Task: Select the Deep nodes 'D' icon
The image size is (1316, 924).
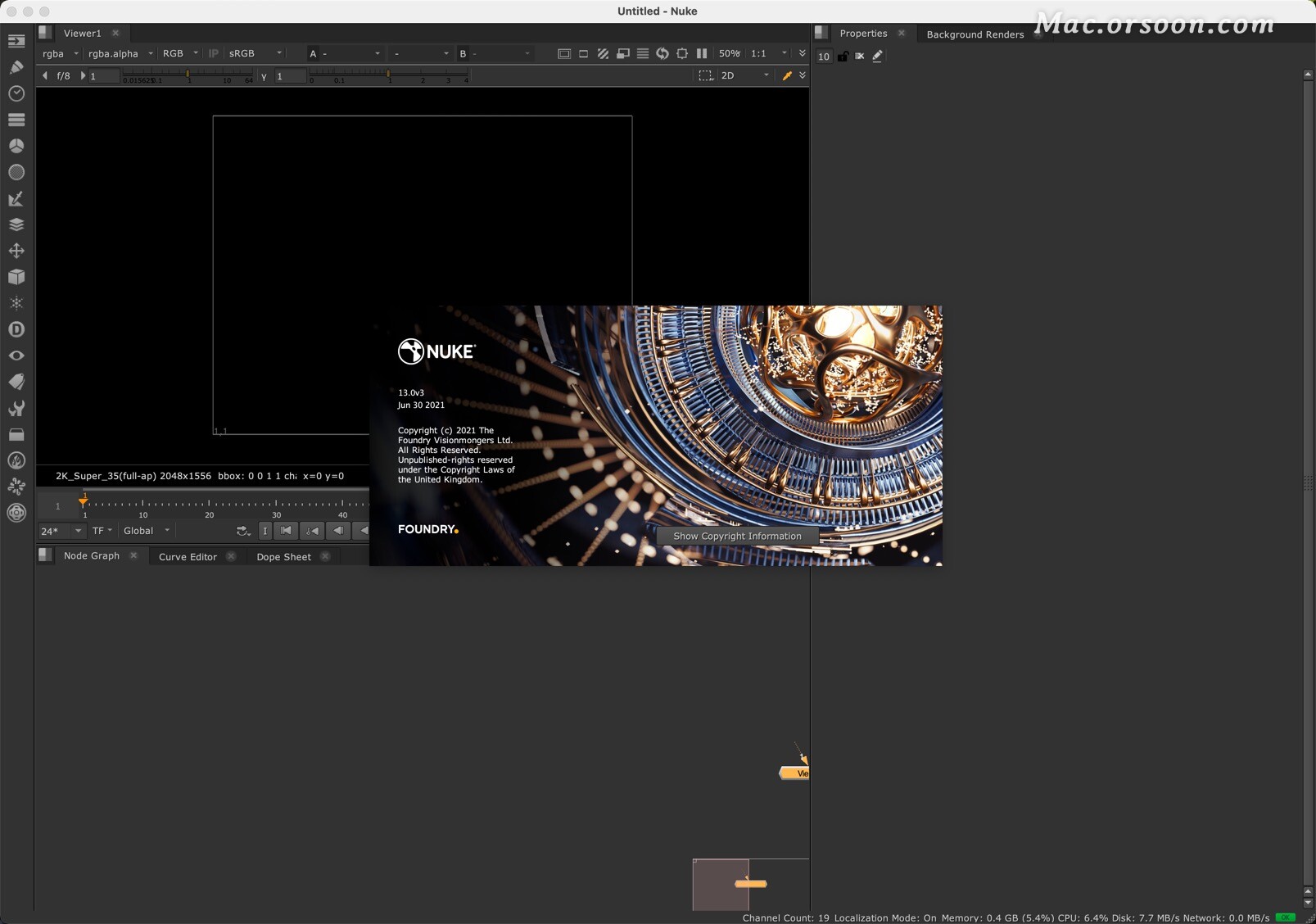Action: point(16,328)
